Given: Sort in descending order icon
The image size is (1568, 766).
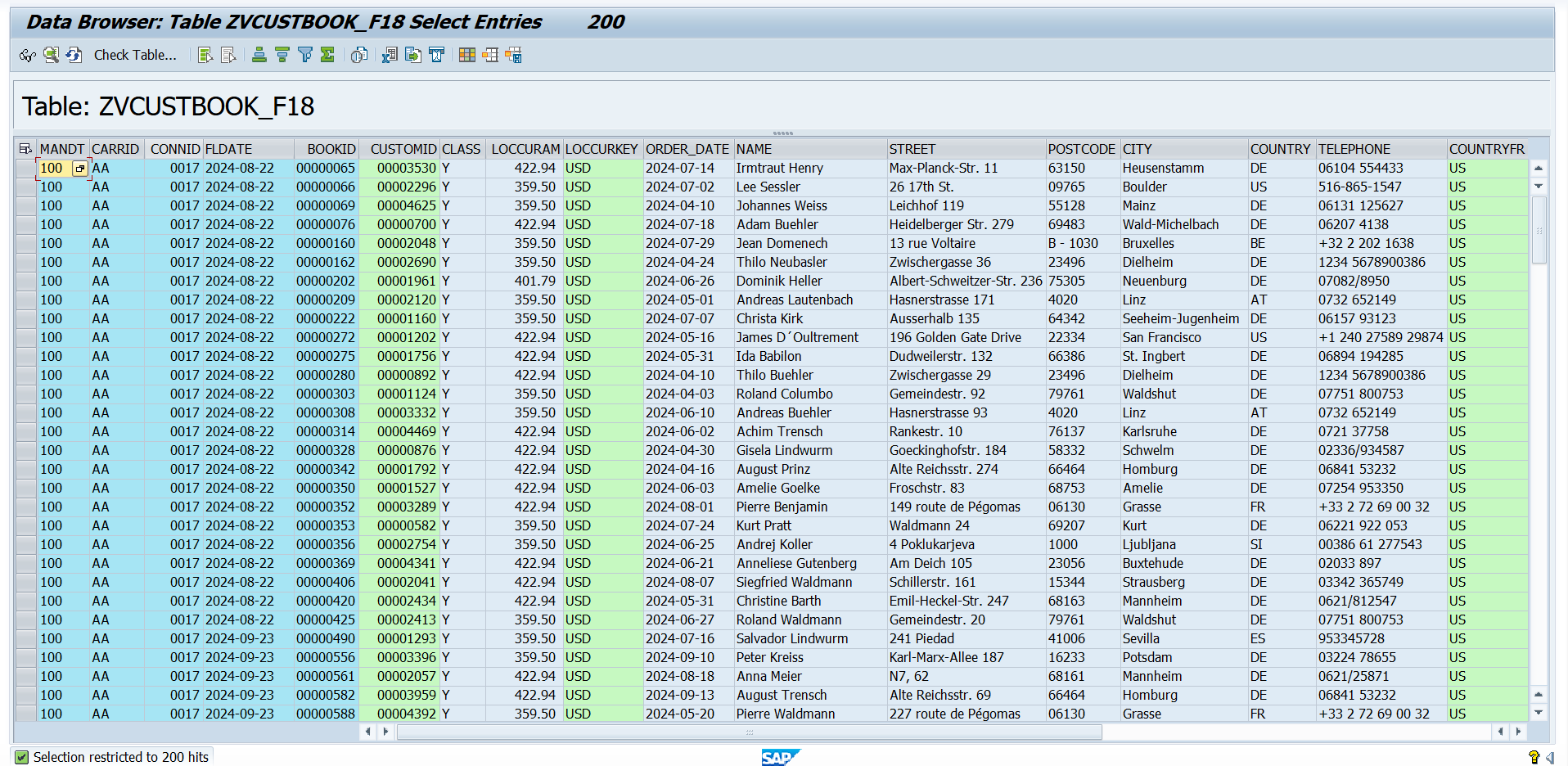Looking at the screenshot, I should (282, 55).
